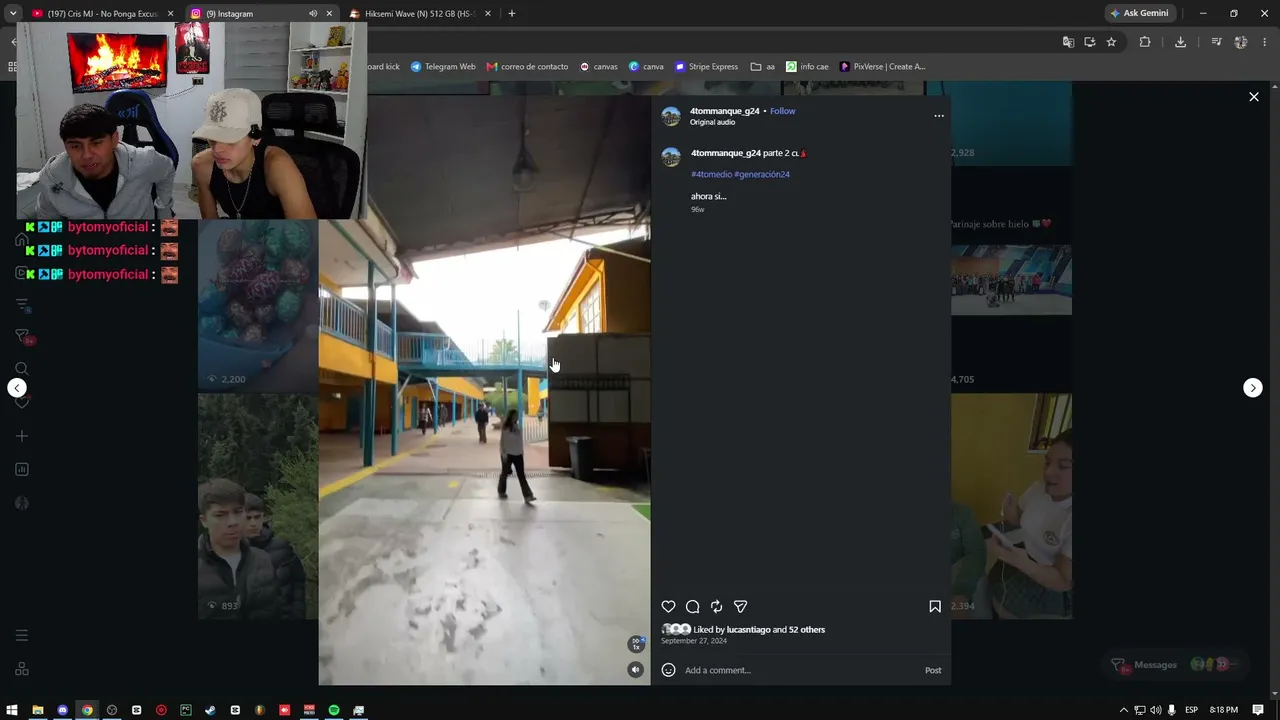Open the floating Messages button
The image size is (1280, 720).
point(1174,665)
